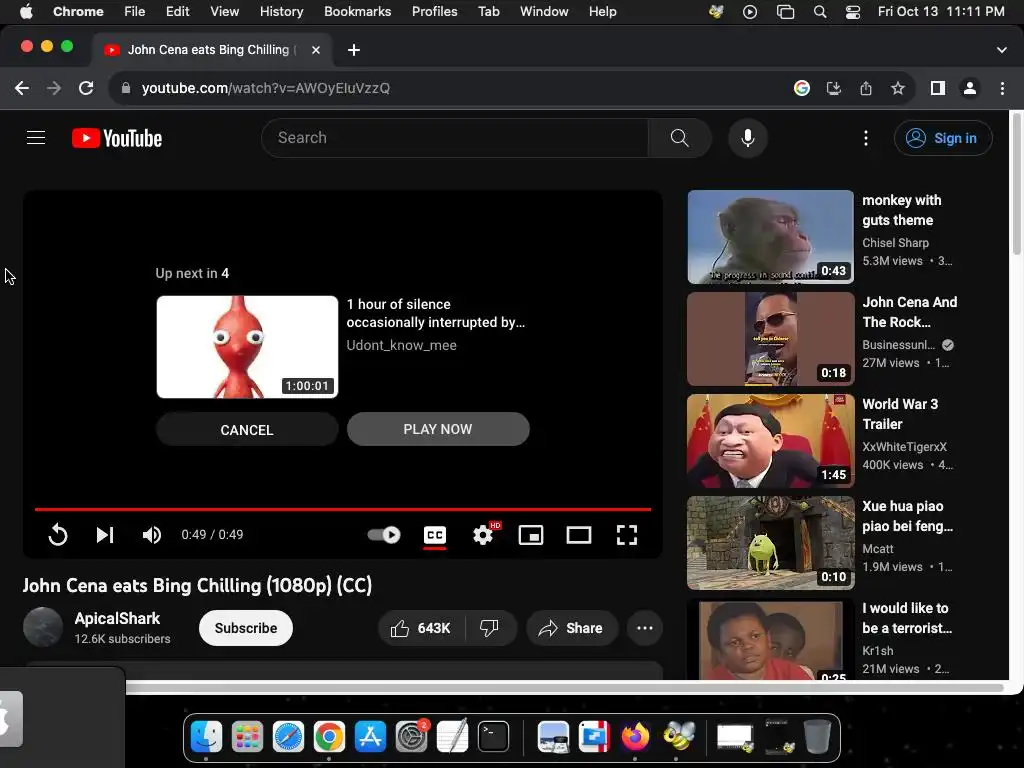Subscribe to ApicalShark
Viewport: 1024px width, 768px height.
pyautogui.click(x=246, y=628)
